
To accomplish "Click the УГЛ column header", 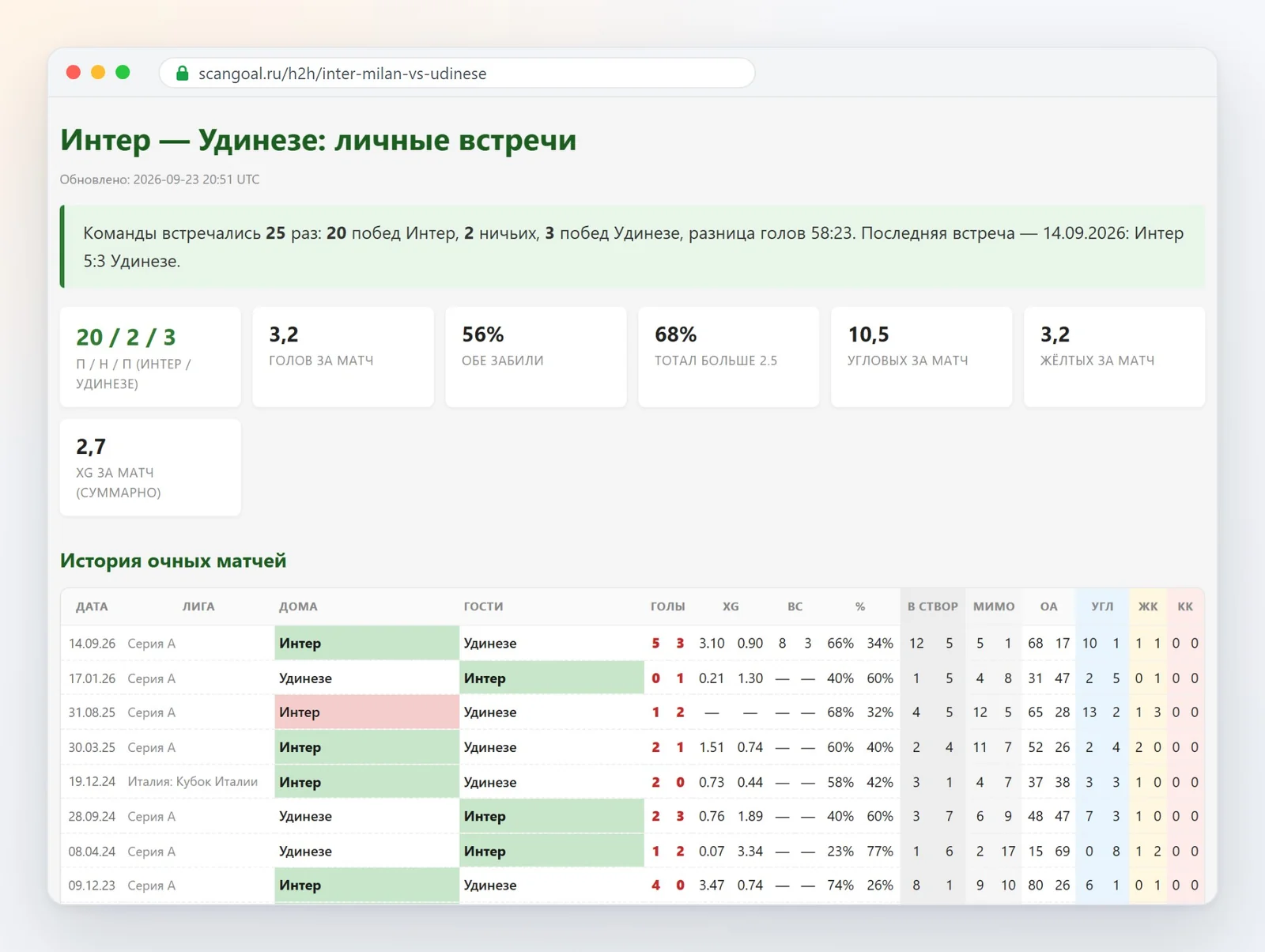I will pos(1102,606).
